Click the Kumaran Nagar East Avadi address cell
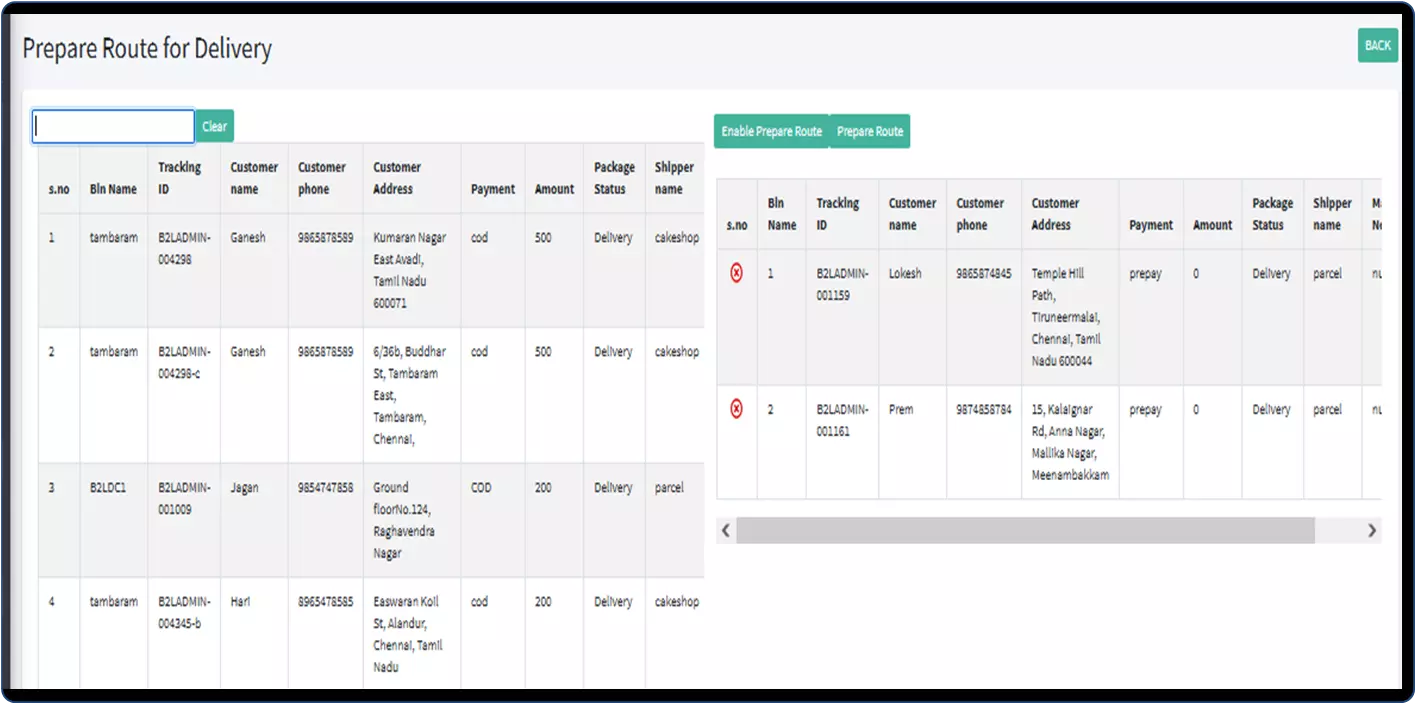Screen dimensions: 1416x704 click(x=410, y=270)
